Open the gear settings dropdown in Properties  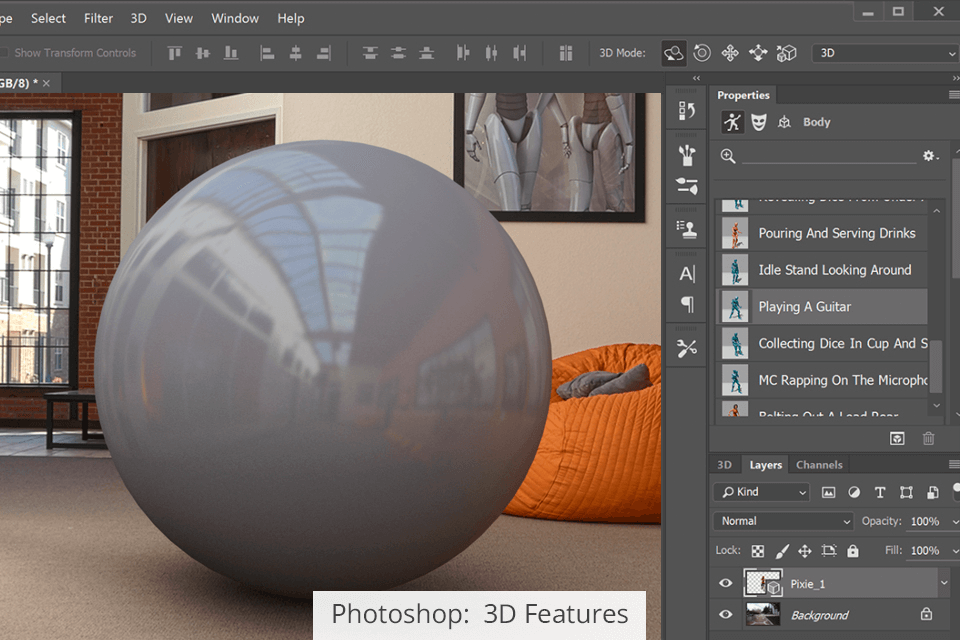pyautogui.click(x=931, y=156)
